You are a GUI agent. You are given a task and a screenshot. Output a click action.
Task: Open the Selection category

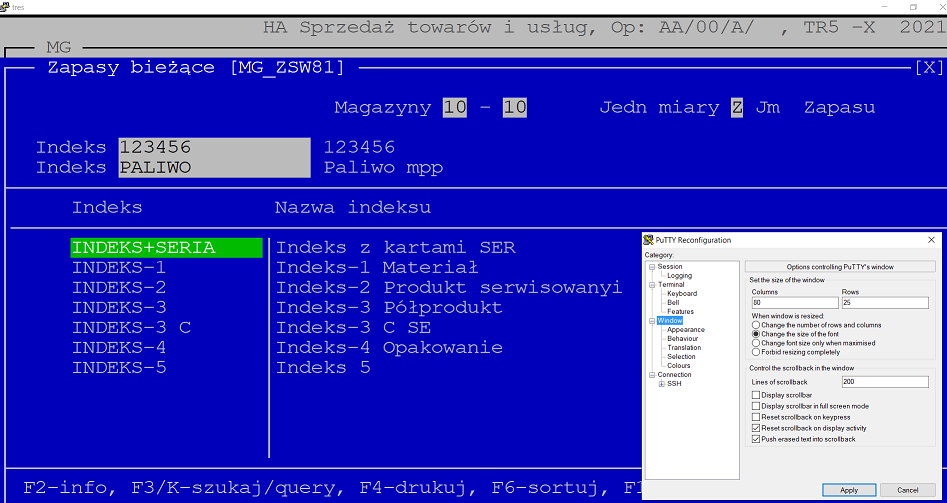681,356
